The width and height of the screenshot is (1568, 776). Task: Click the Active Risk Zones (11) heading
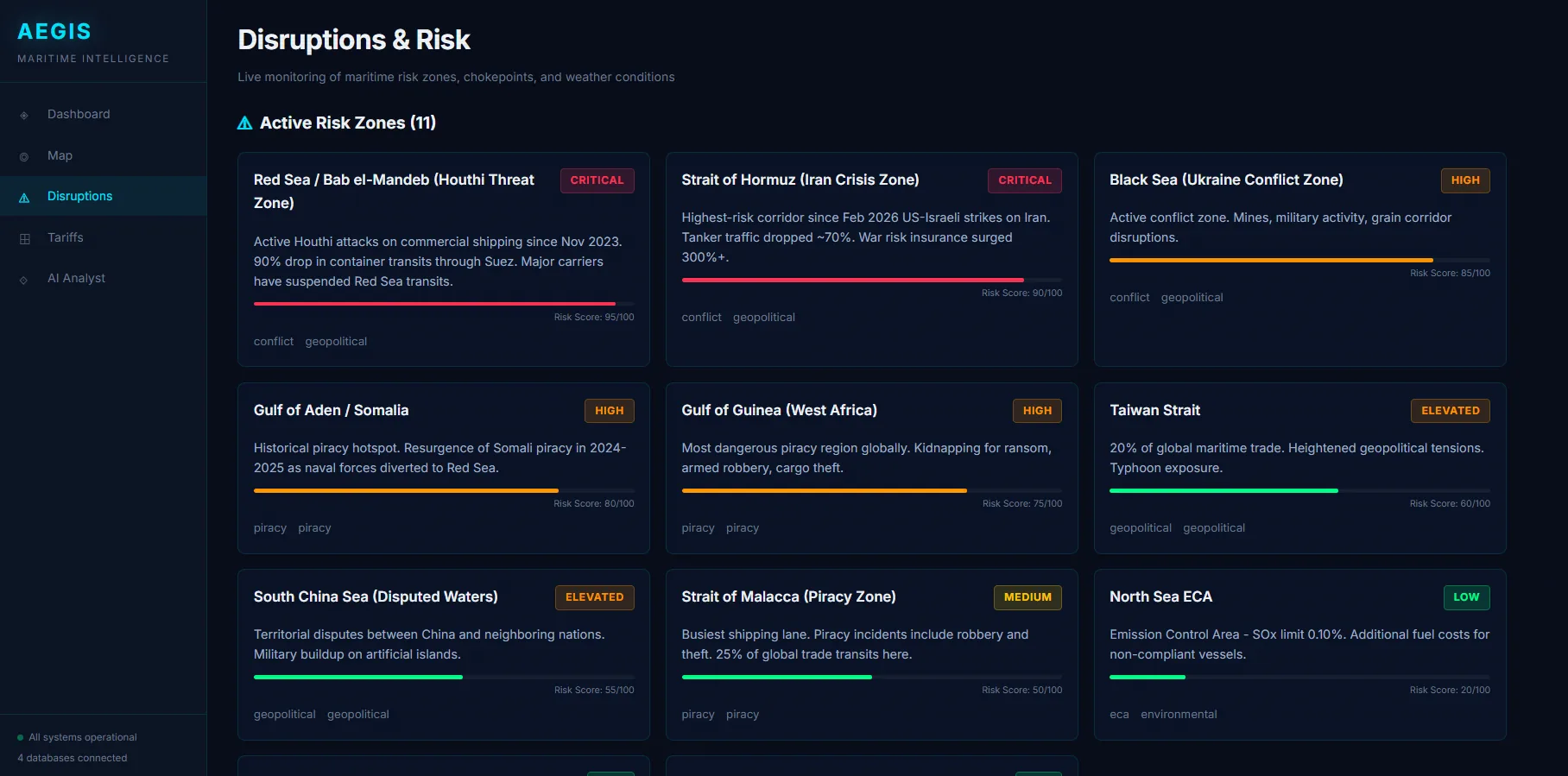click(348, 123)
